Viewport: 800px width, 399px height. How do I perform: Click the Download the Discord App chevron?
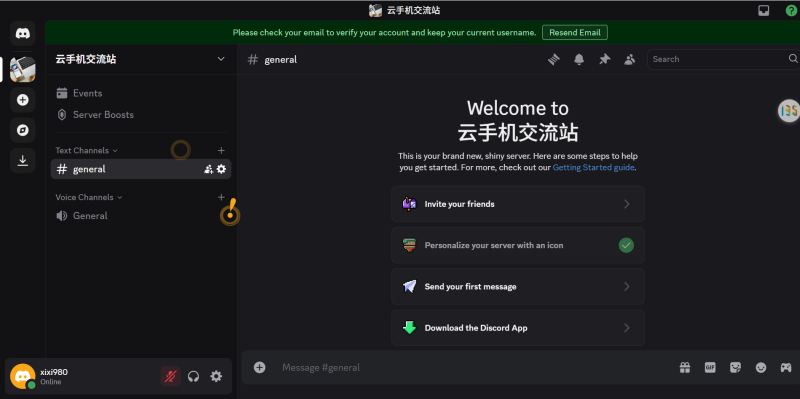pos(627,328)
